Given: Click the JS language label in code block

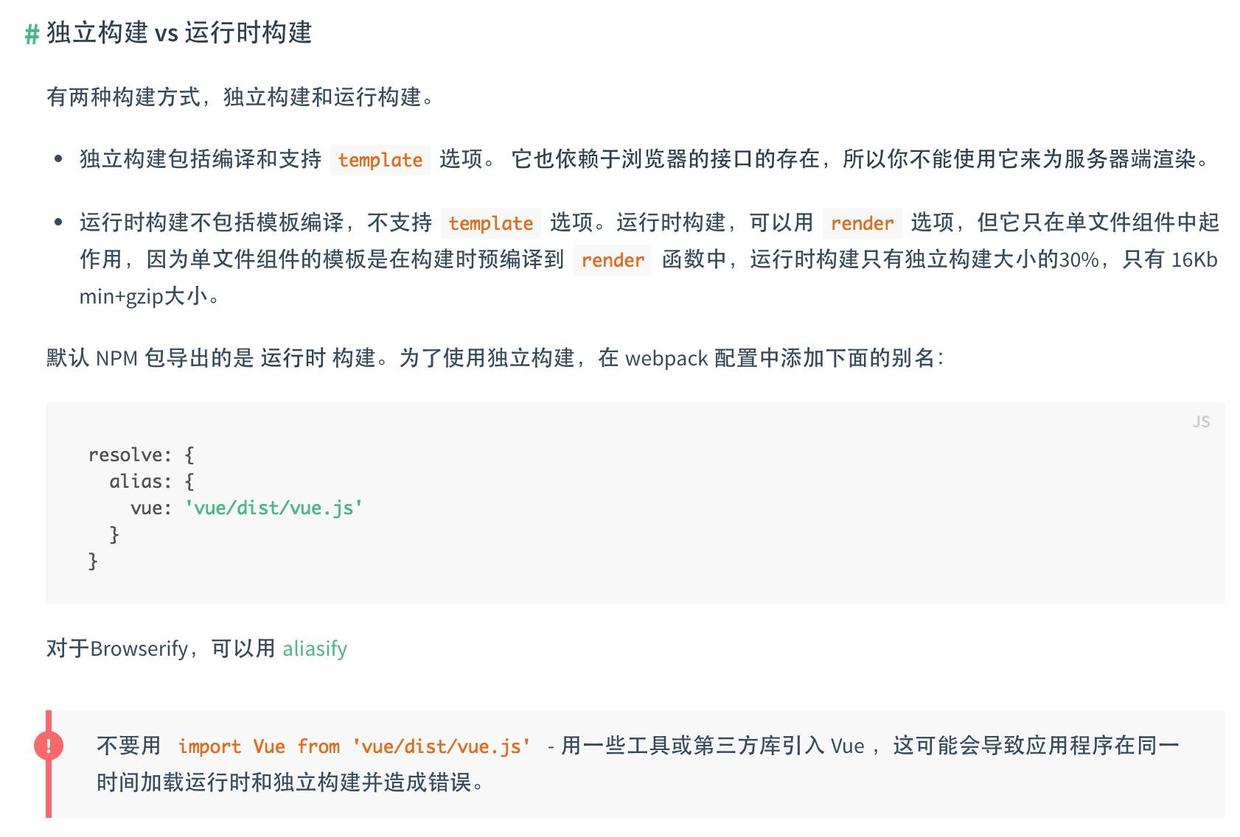Looking at the screenshot, I should (x=1201, y=422).
